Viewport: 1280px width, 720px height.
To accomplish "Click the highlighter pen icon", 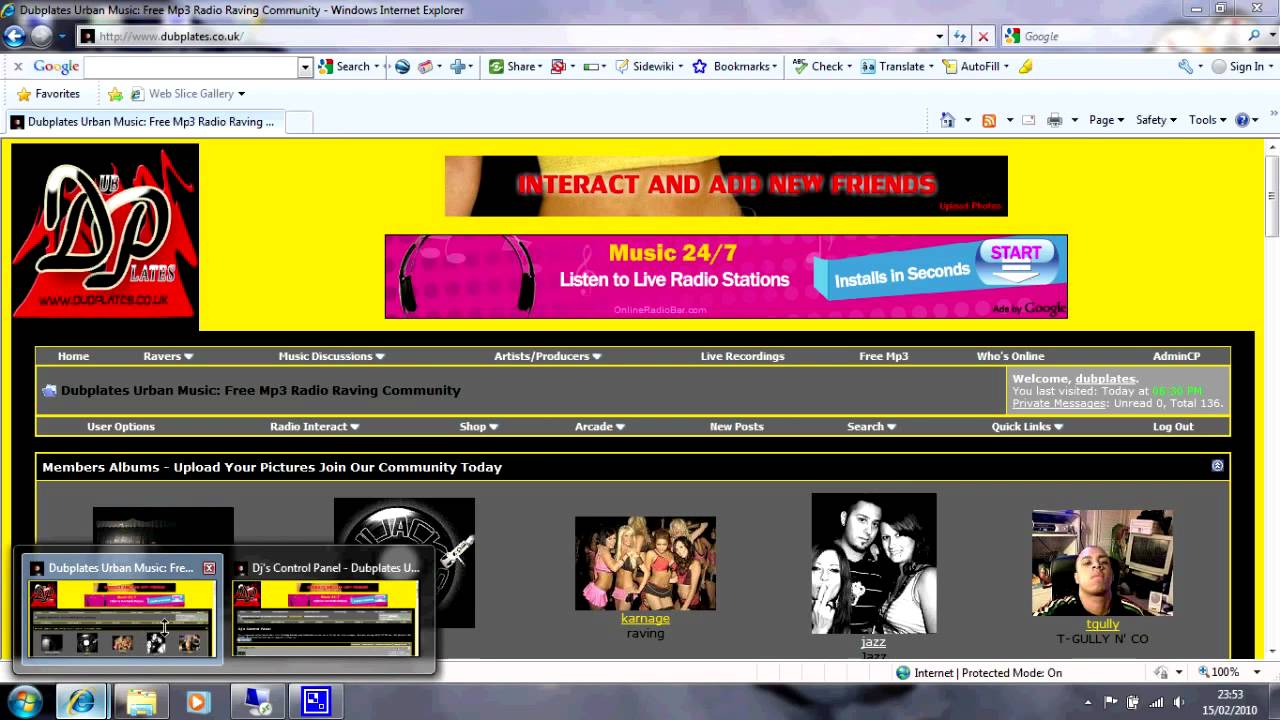I will (x=1025, y=66).
